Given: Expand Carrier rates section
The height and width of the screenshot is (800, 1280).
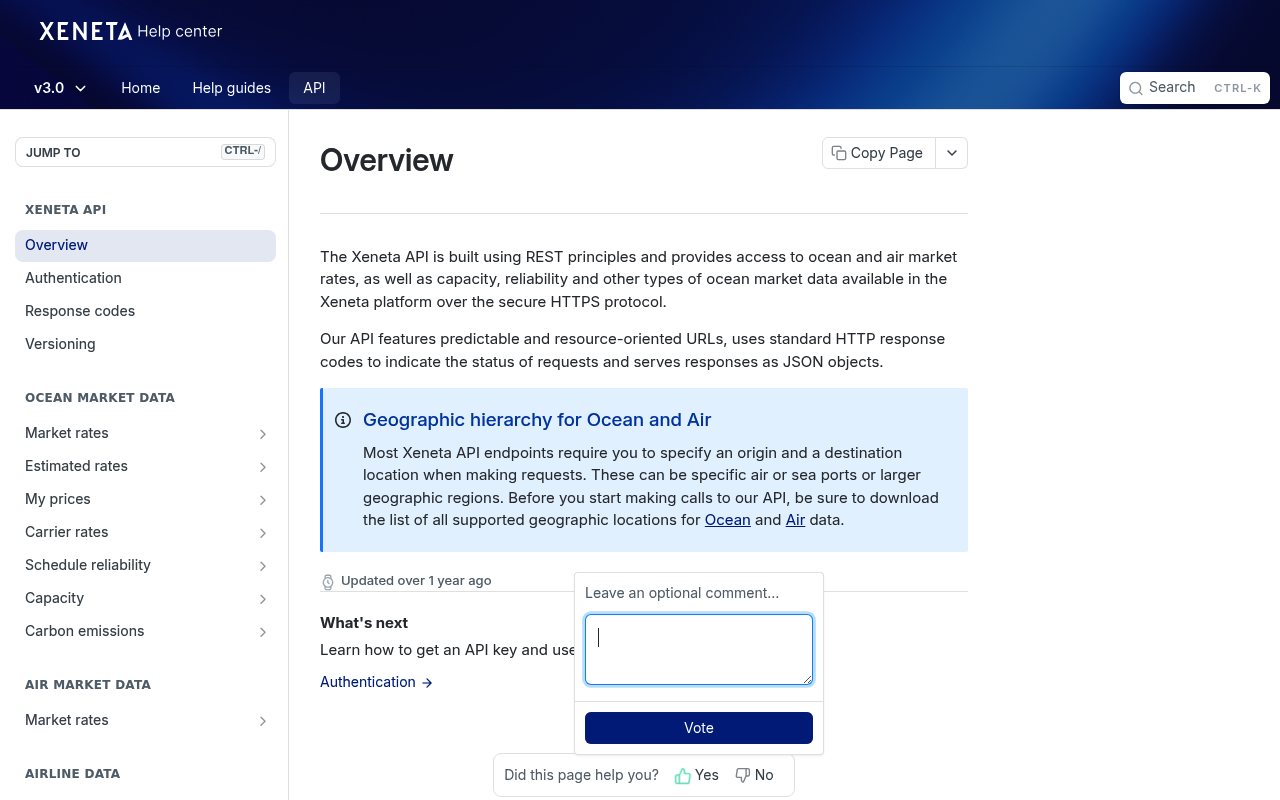Looking at the screenshot, I should click(x=263, y=533).
